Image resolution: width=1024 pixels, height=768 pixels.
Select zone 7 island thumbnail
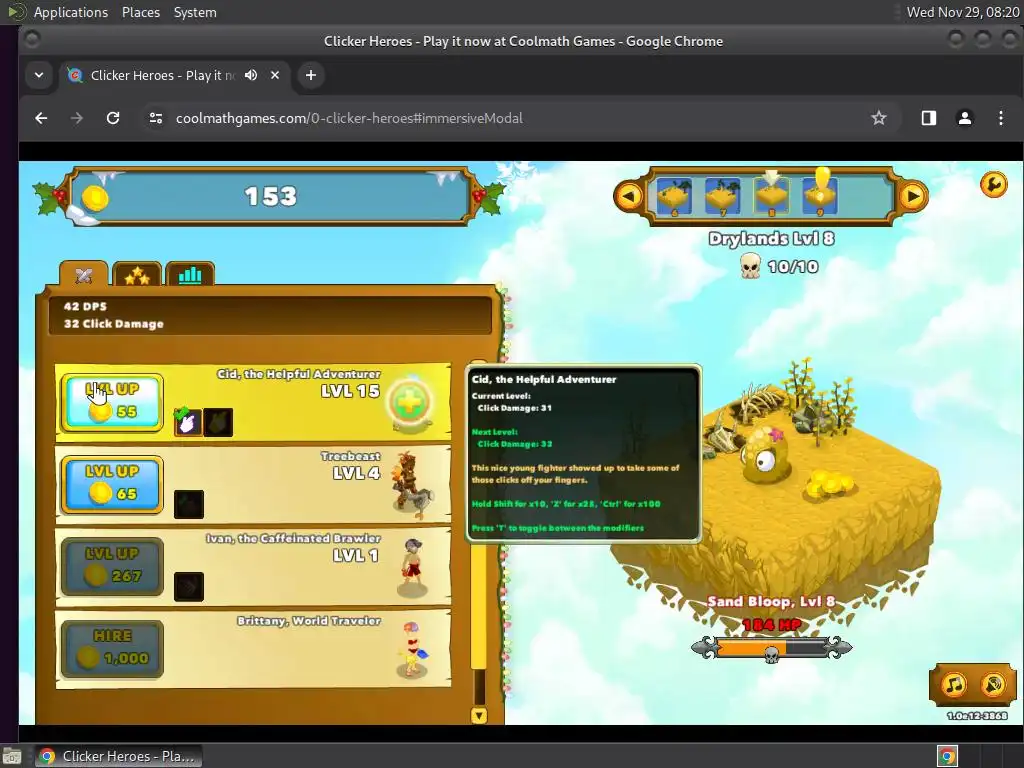[x=722, y=196]
